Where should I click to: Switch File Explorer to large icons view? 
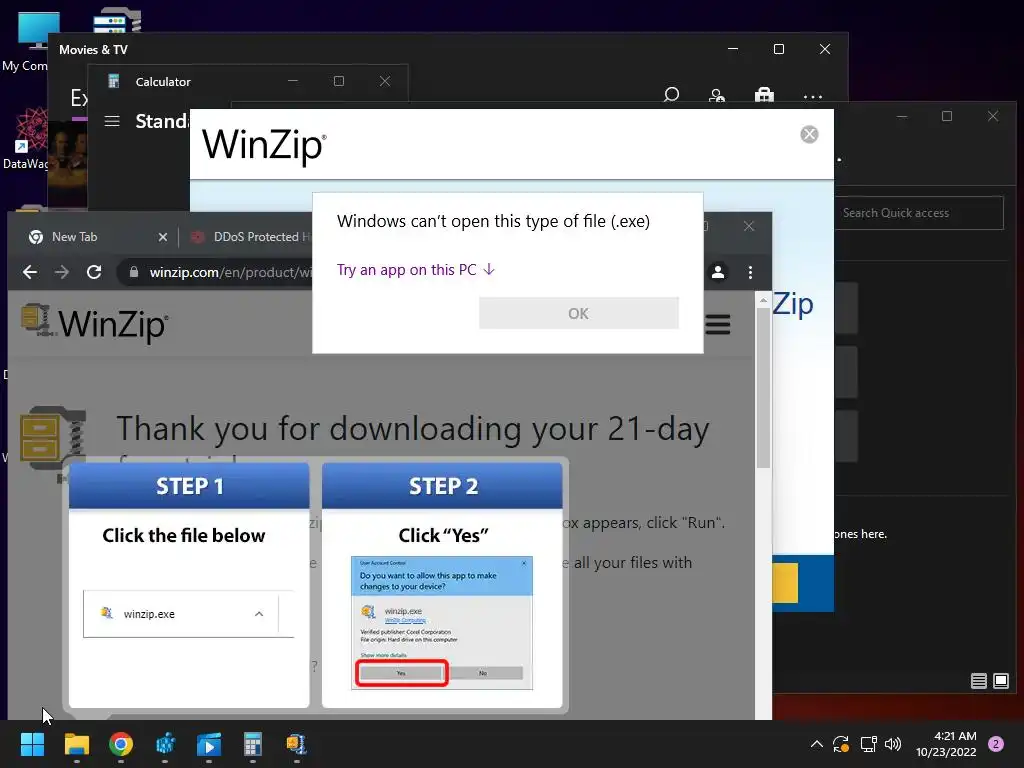(x=1000, y=681)
